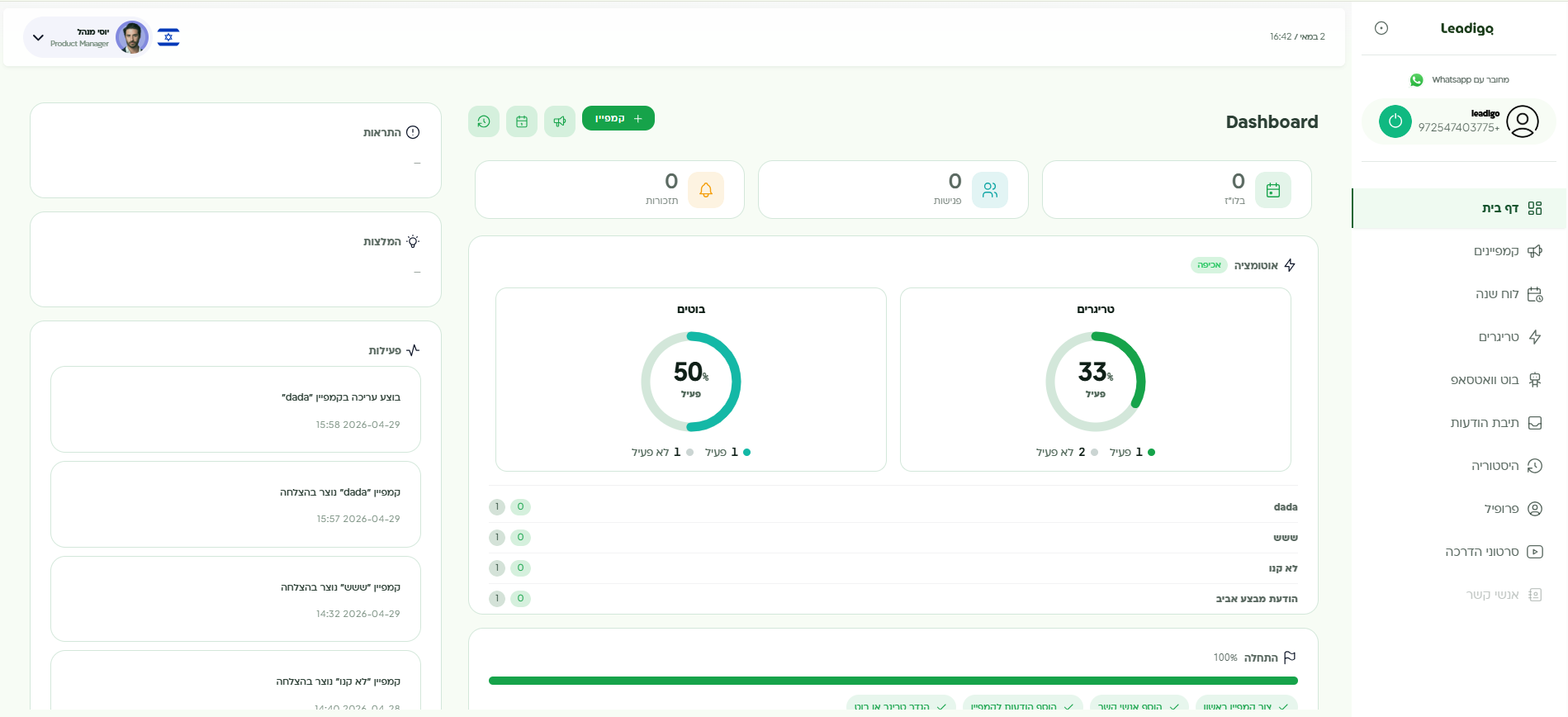Viewport: 1568px width, 717px height.
Task: Click the green power button for WhatsApp connection
Action: pyautogui.click(x=1395, y=121)
